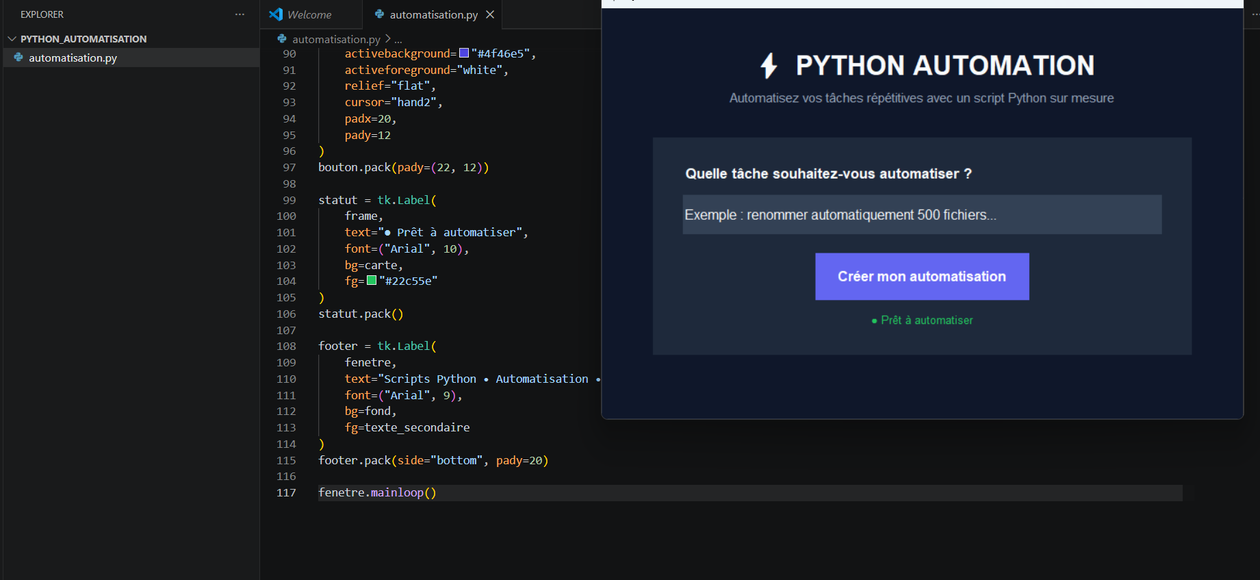Click the Prêt à automatiser status label

(922, 320)
